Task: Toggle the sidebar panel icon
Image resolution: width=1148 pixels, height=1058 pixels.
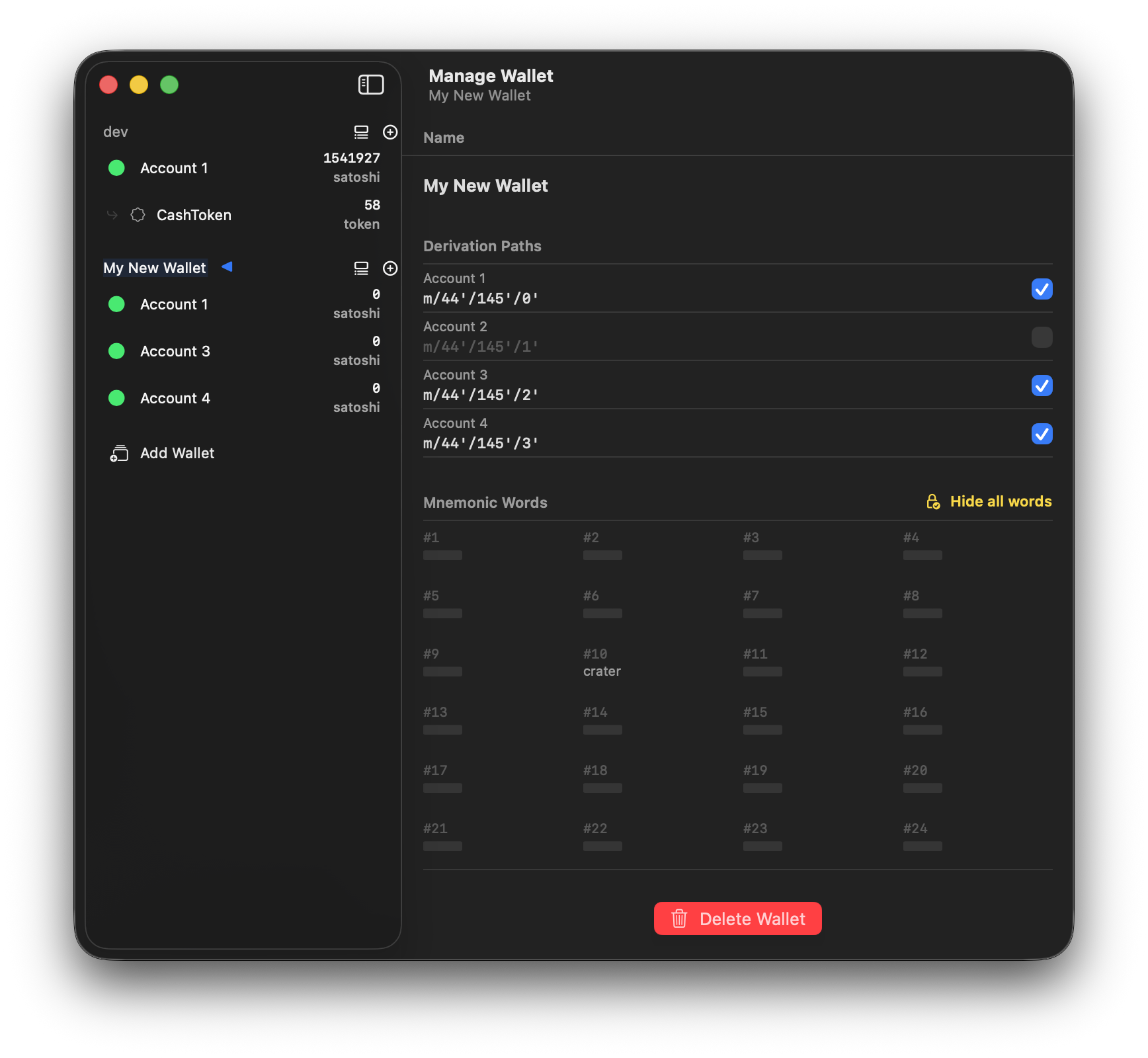Action: pos(371,85)
